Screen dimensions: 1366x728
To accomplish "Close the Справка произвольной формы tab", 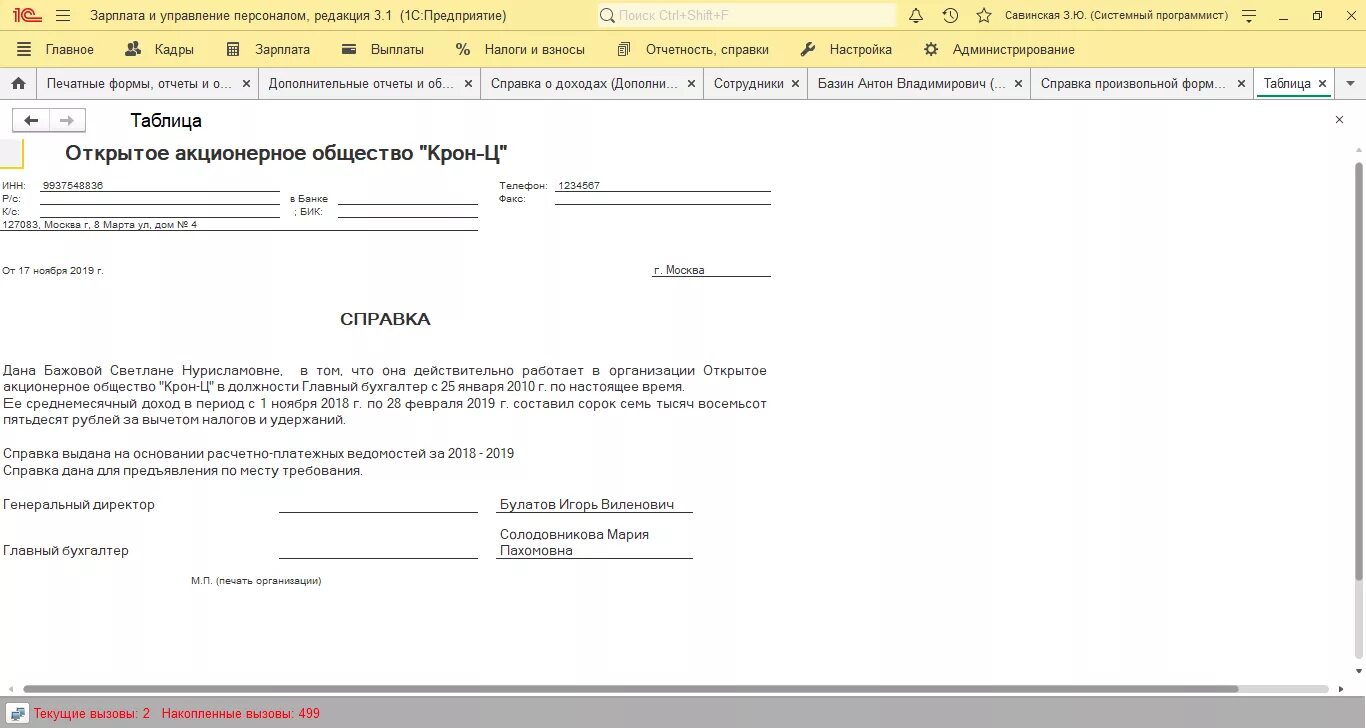I will 1241,84.
